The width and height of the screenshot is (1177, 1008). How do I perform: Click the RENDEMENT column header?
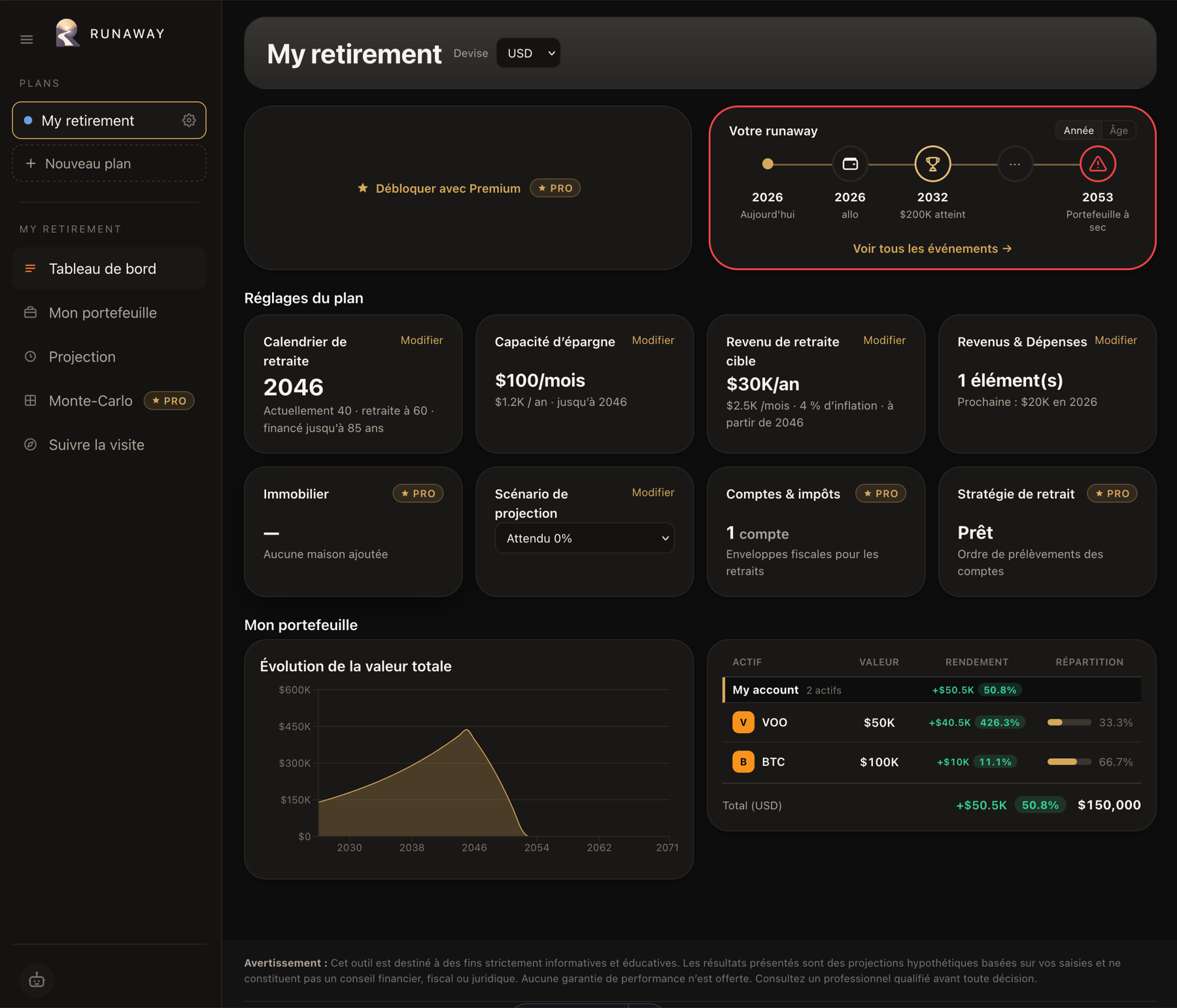point(977,662)
